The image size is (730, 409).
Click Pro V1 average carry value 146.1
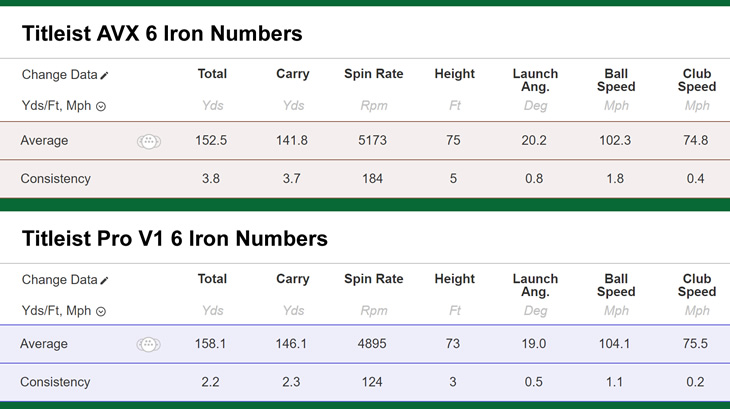pos(291,344)
